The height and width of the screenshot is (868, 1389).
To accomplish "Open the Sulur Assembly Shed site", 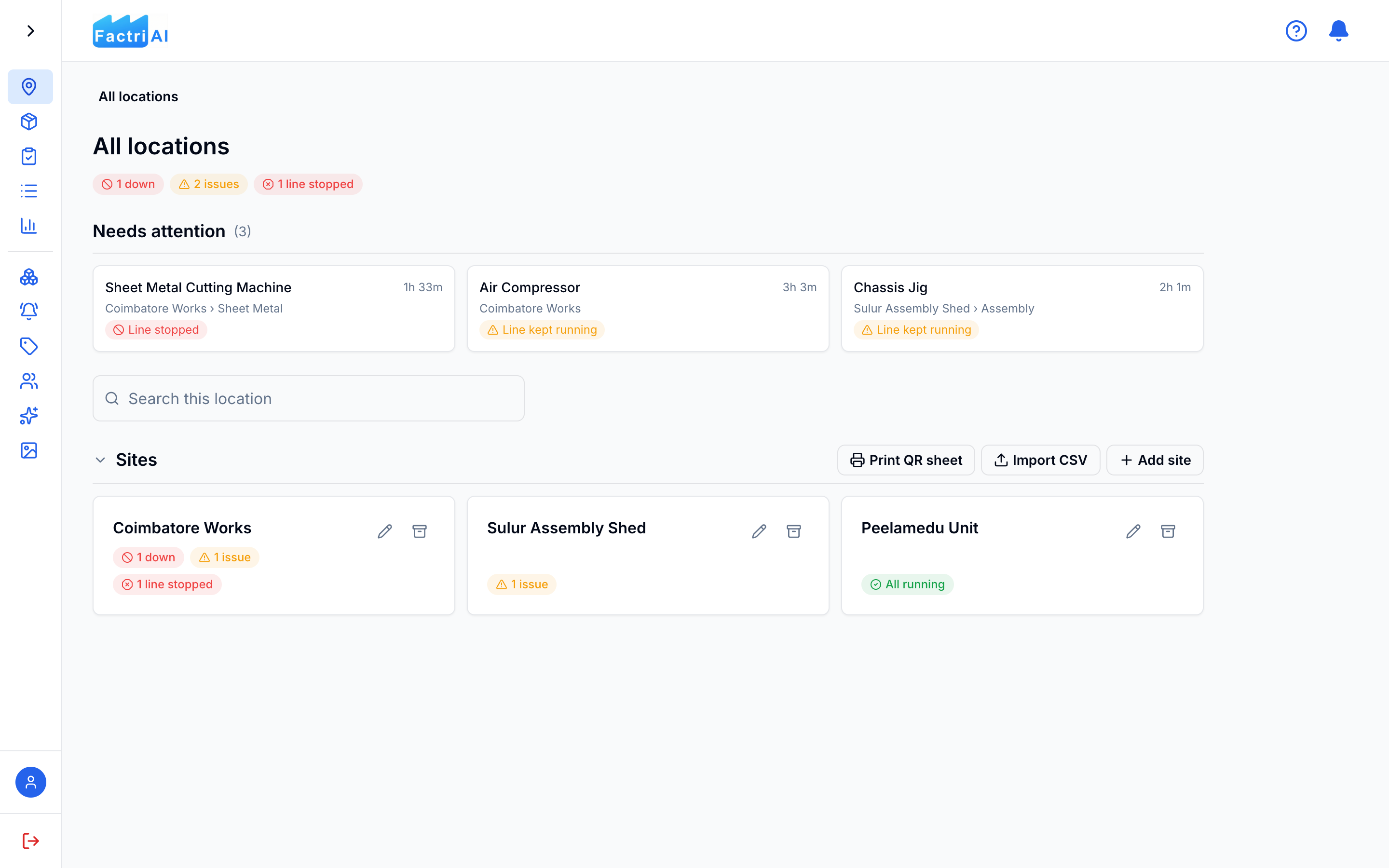I will [x=648, y=556].
